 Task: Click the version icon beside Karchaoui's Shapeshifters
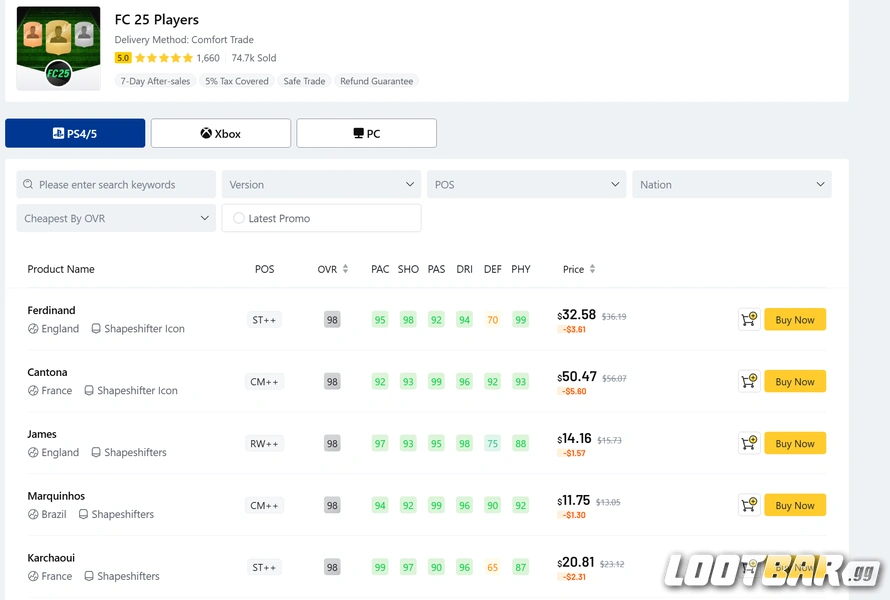pos(89,576)
